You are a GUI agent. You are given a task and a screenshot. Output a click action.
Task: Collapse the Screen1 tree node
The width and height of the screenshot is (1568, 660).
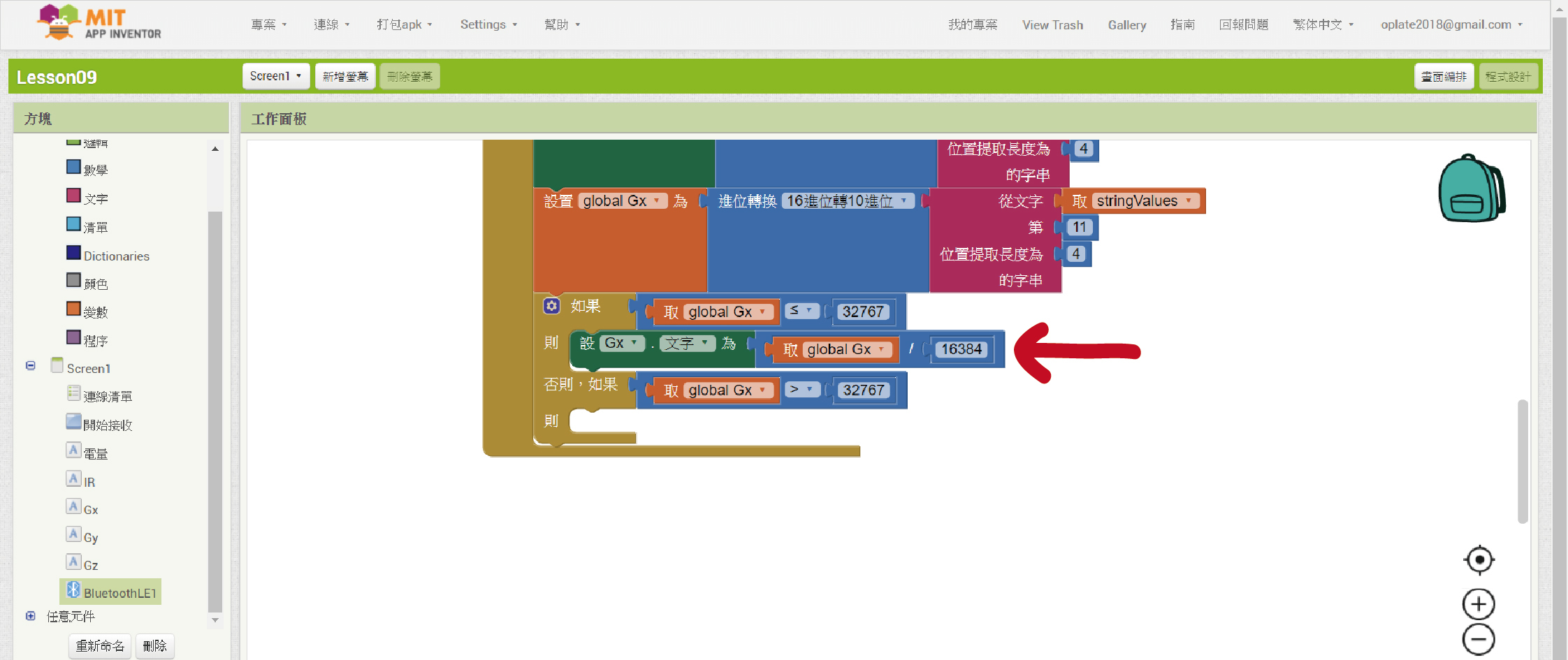31,365
